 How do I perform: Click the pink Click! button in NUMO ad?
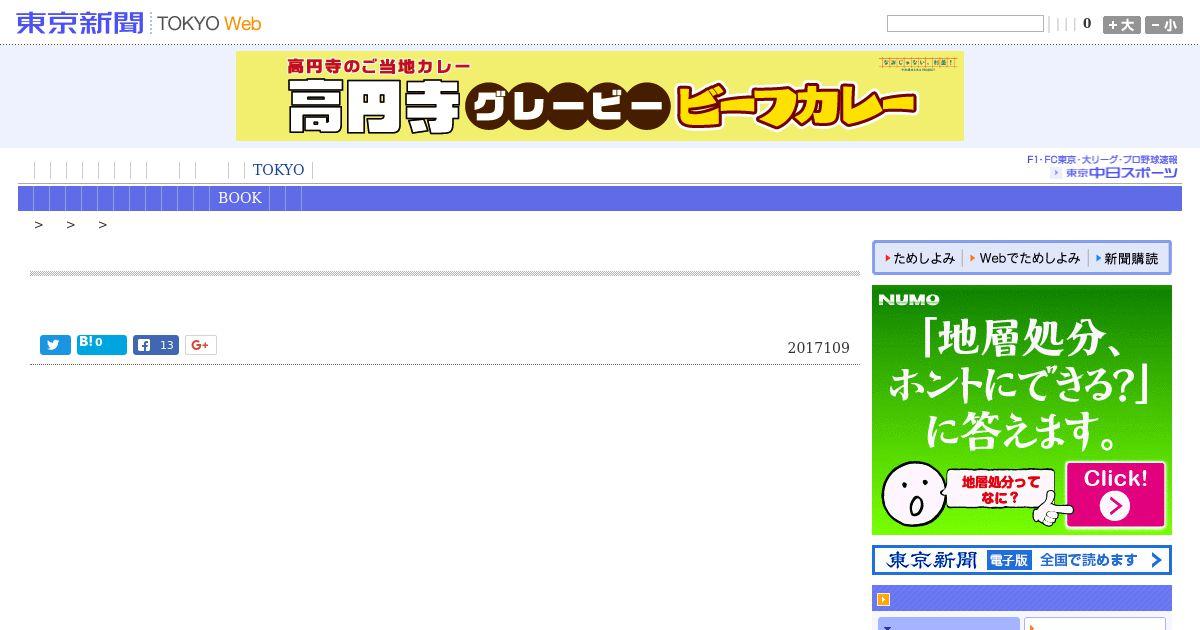click(x=1115, y=495)
